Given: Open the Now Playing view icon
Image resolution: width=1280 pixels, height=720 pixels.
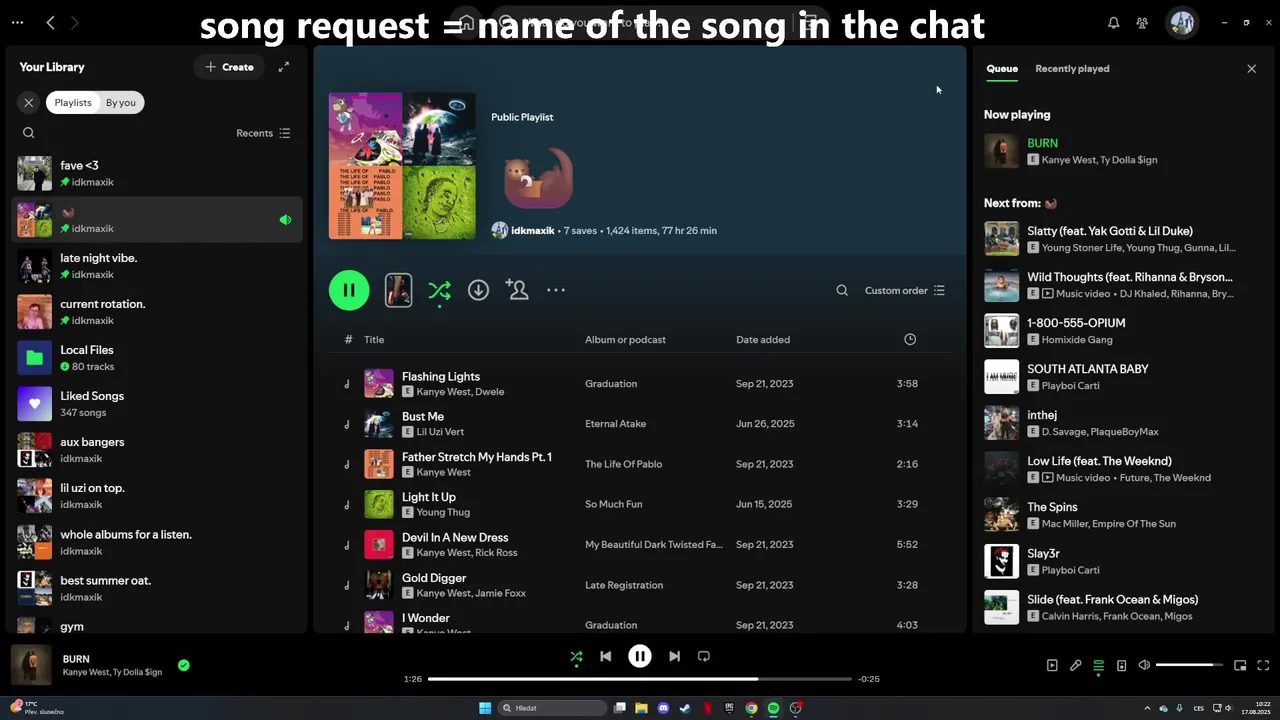Looking at the screenshot, I should click(x=1052, y=665).
